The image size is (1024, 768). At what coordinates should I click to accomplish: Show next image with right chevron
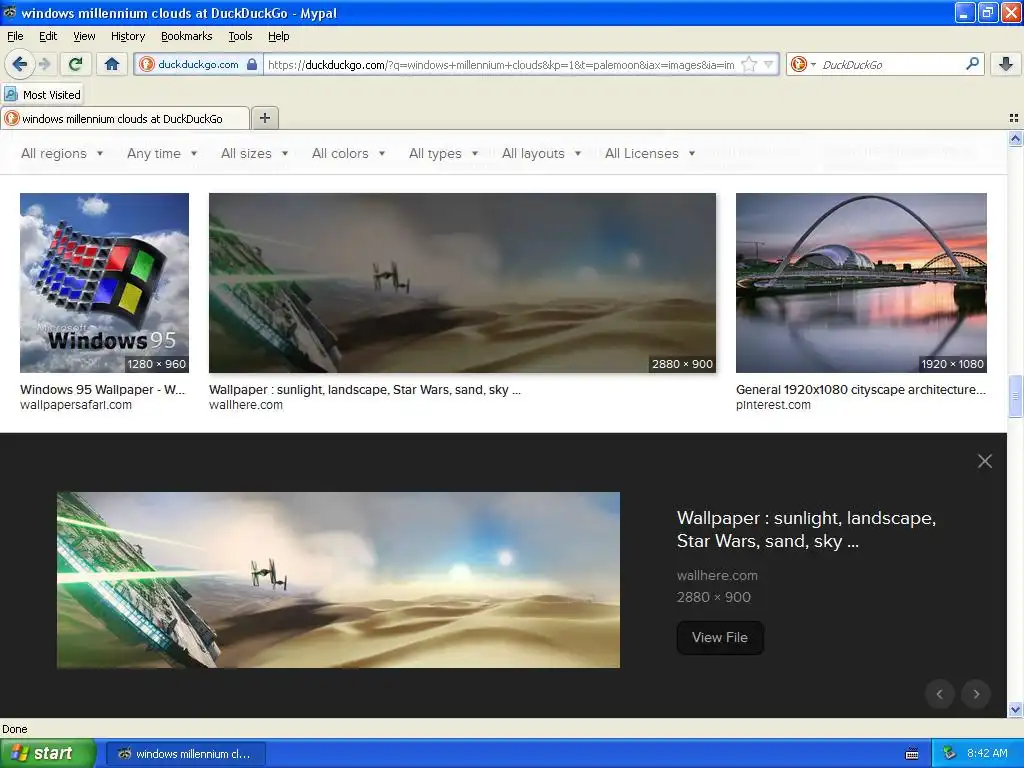click(x=976, y=694)
